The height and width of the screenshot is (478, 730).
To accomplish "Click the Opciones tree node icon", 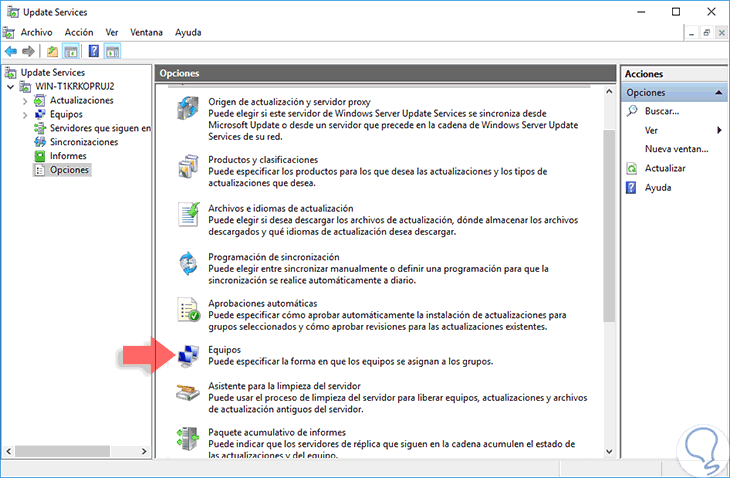I will click(x=40, y=170).
